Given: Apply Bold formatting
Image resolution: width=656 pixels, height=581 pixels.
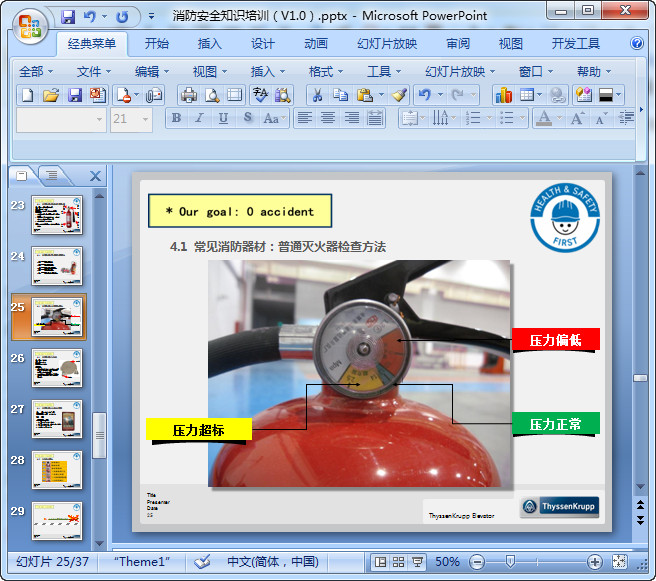Looking at the screenshot, I should pos(177,118).
